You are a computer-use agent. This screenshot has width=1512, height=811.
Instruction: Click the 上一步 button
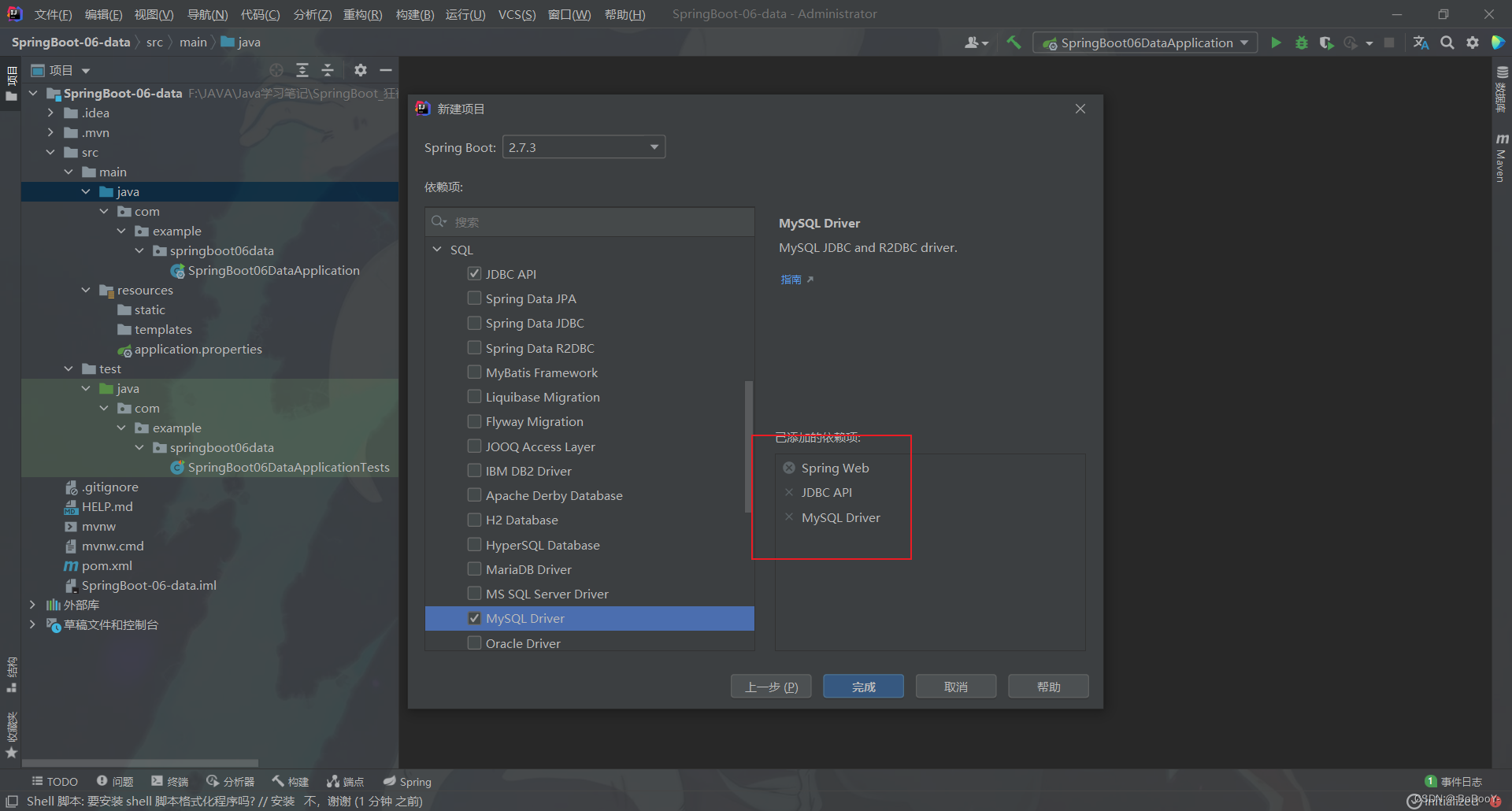pyautogui.click(x=771, y=687)
